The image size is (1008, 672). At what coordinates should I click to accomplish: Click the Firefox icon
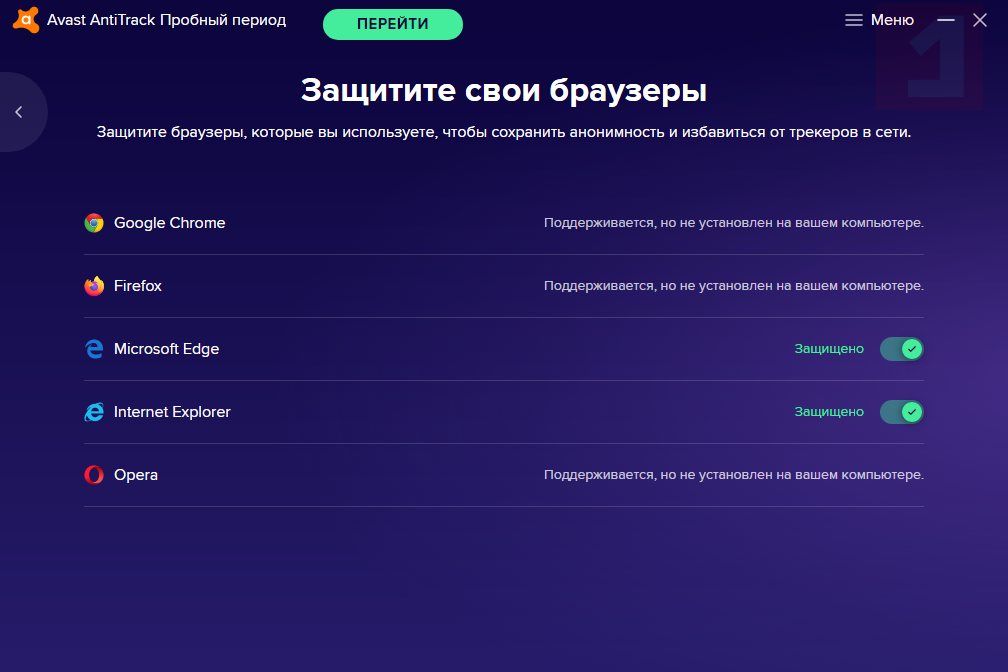click(x=94, y=286)
